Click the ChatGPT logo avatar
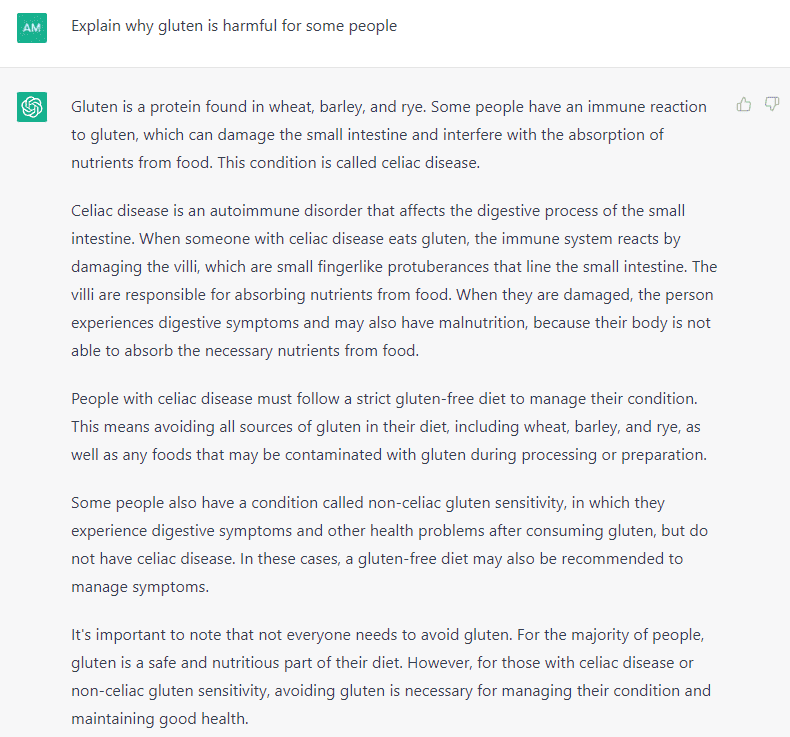Screen dimensions: 790x737 (32, 106)
